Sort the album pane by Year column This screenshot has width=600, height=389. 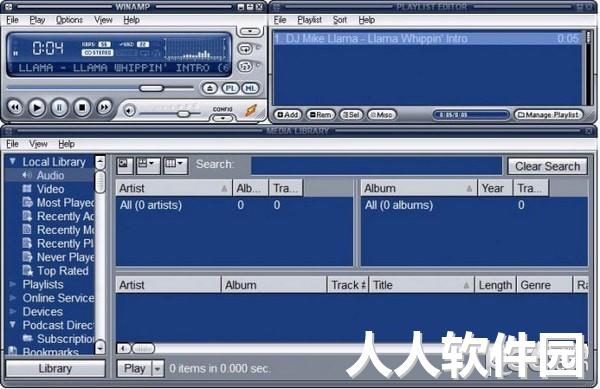tap(494, 188)
